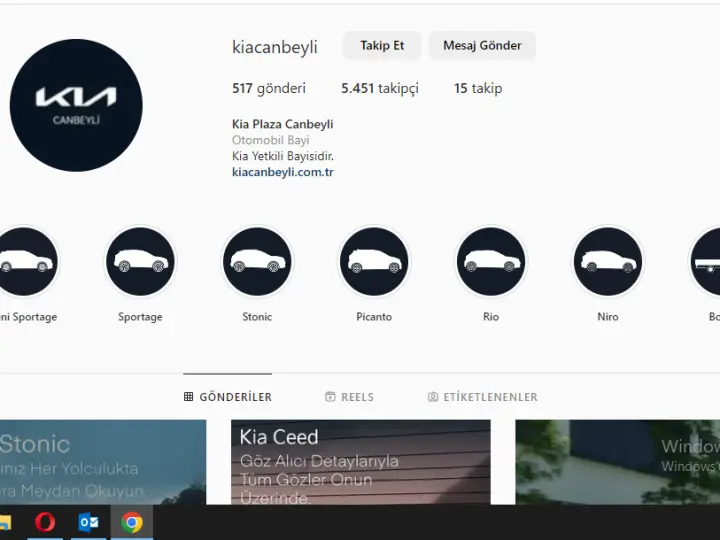Open the 15 takip following list
The width and height of the screenshot is (720, 540).
[477, 88]
